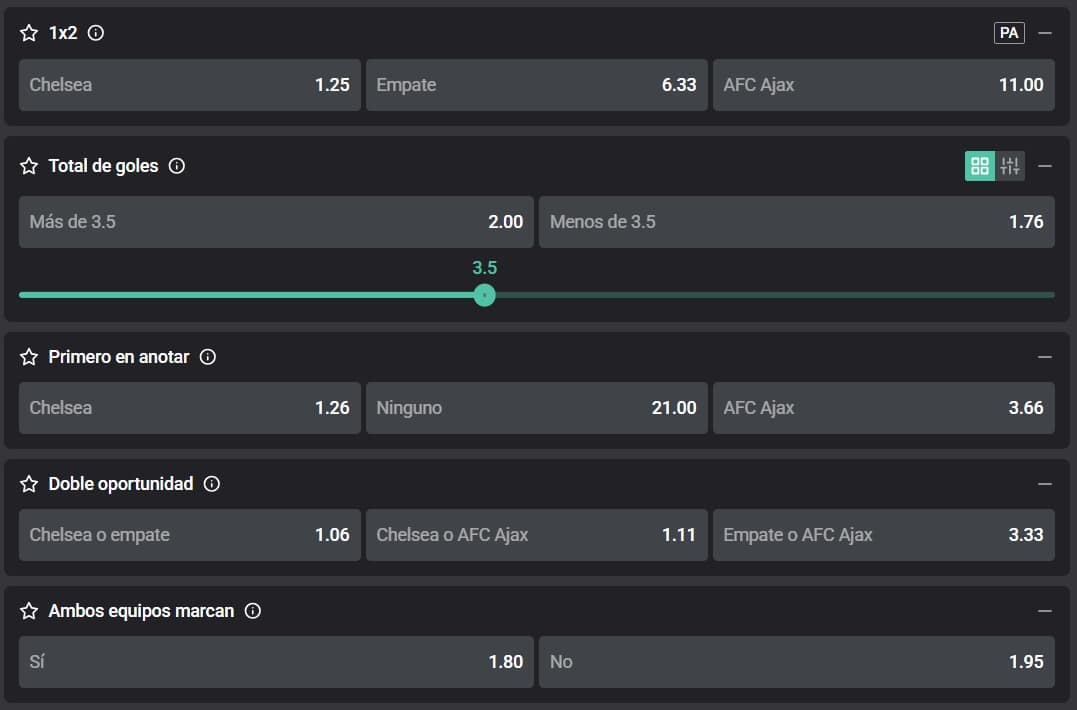1077x710 pixels.
Task: Choose Más de 3.5 goals
Action: click(x=276, y=222)
